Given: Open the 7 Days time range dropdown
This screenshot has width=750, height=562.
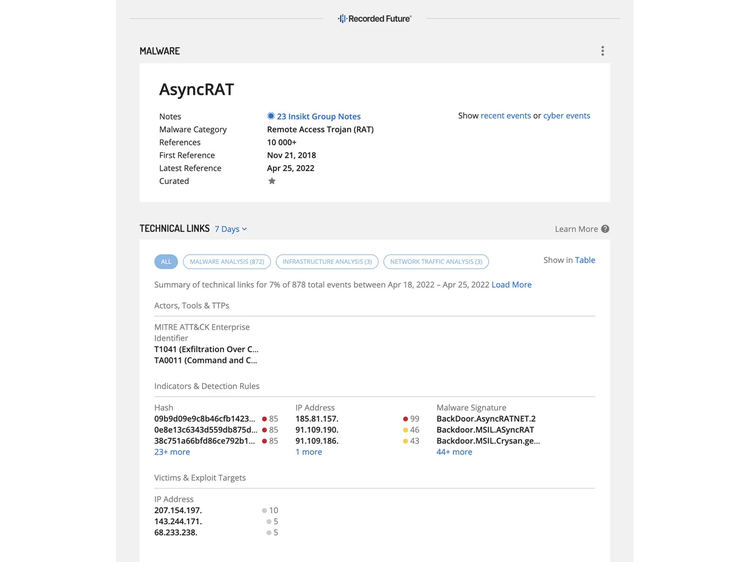Looking at the screenshot, I should [231, 229].
